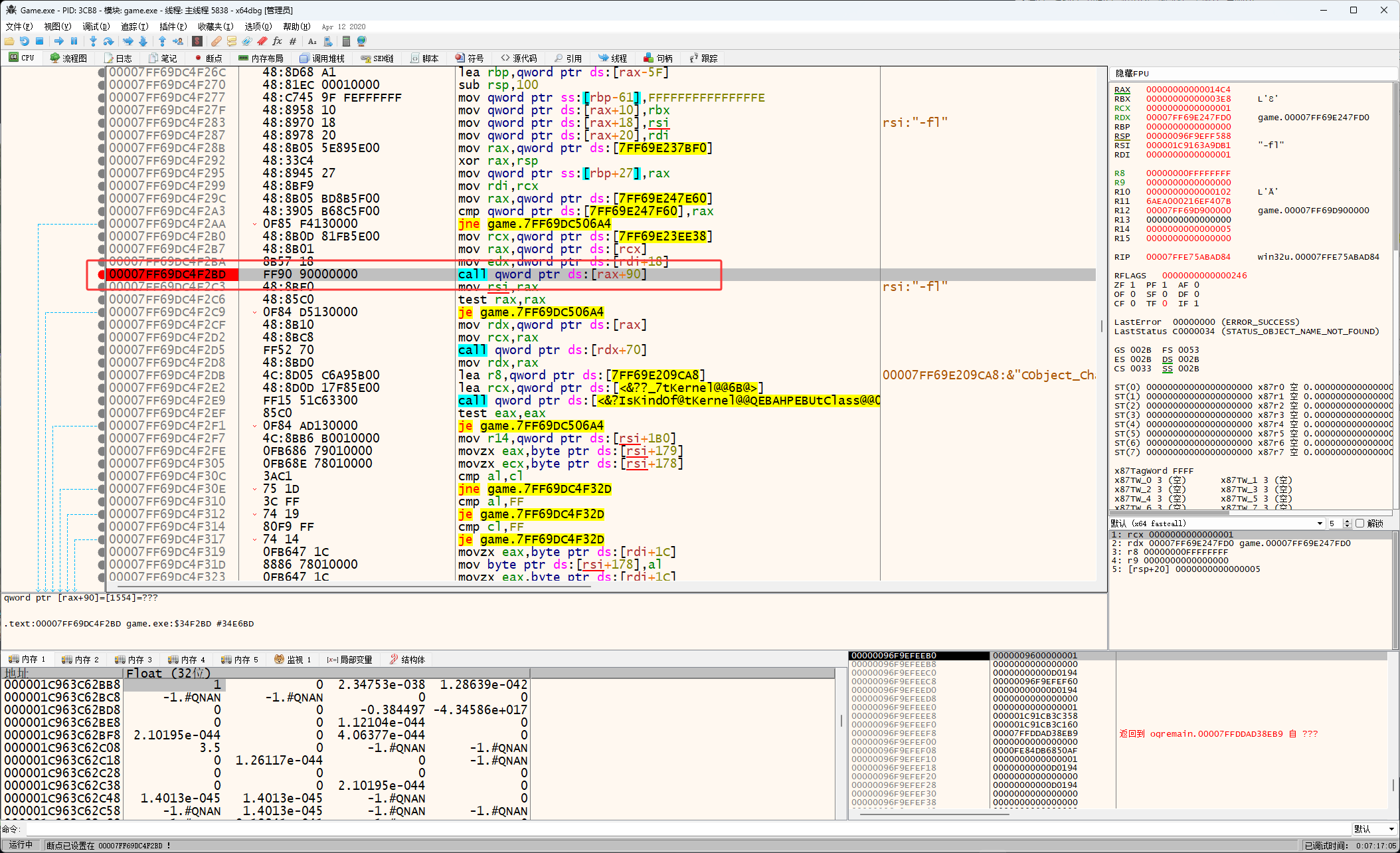Switch to the 断点 tab

tap(209, 58)
